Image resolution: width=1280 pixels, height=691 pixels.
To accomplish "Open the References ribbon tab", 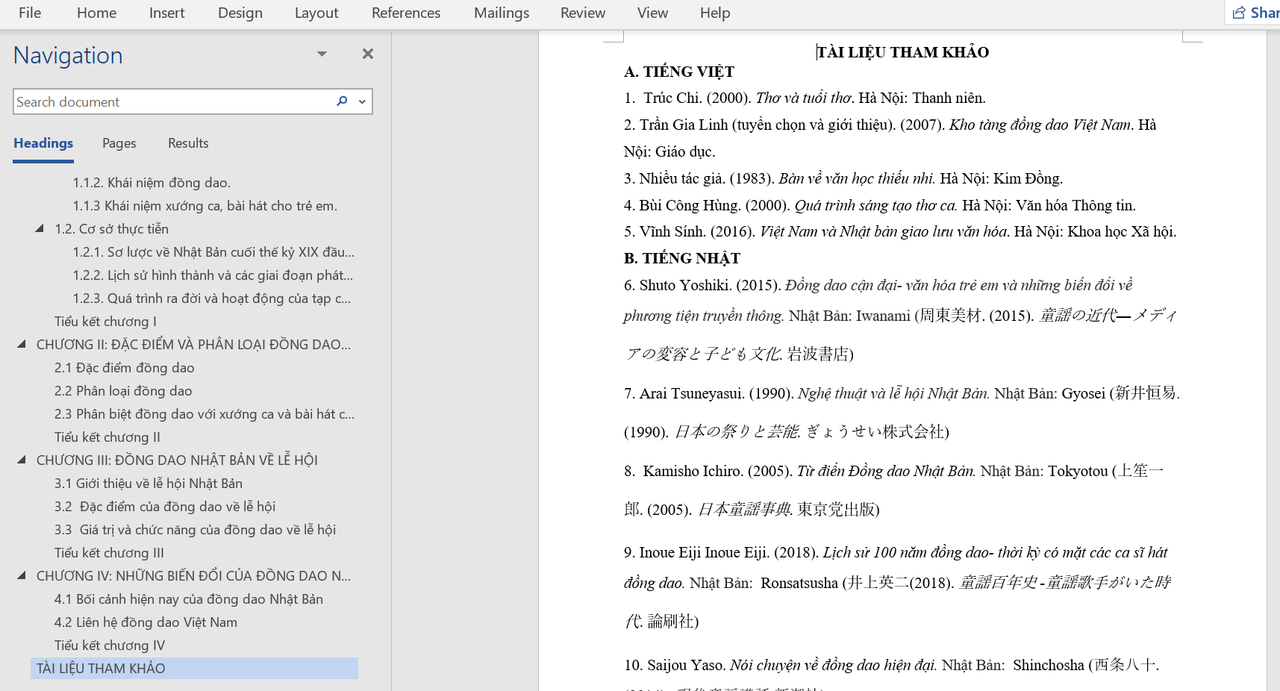I will coord(406,13).
